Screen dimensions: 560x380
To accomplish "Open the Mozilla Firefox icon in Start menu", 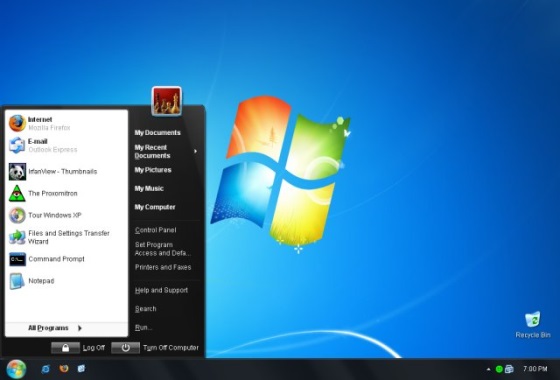I will [17, 123].
